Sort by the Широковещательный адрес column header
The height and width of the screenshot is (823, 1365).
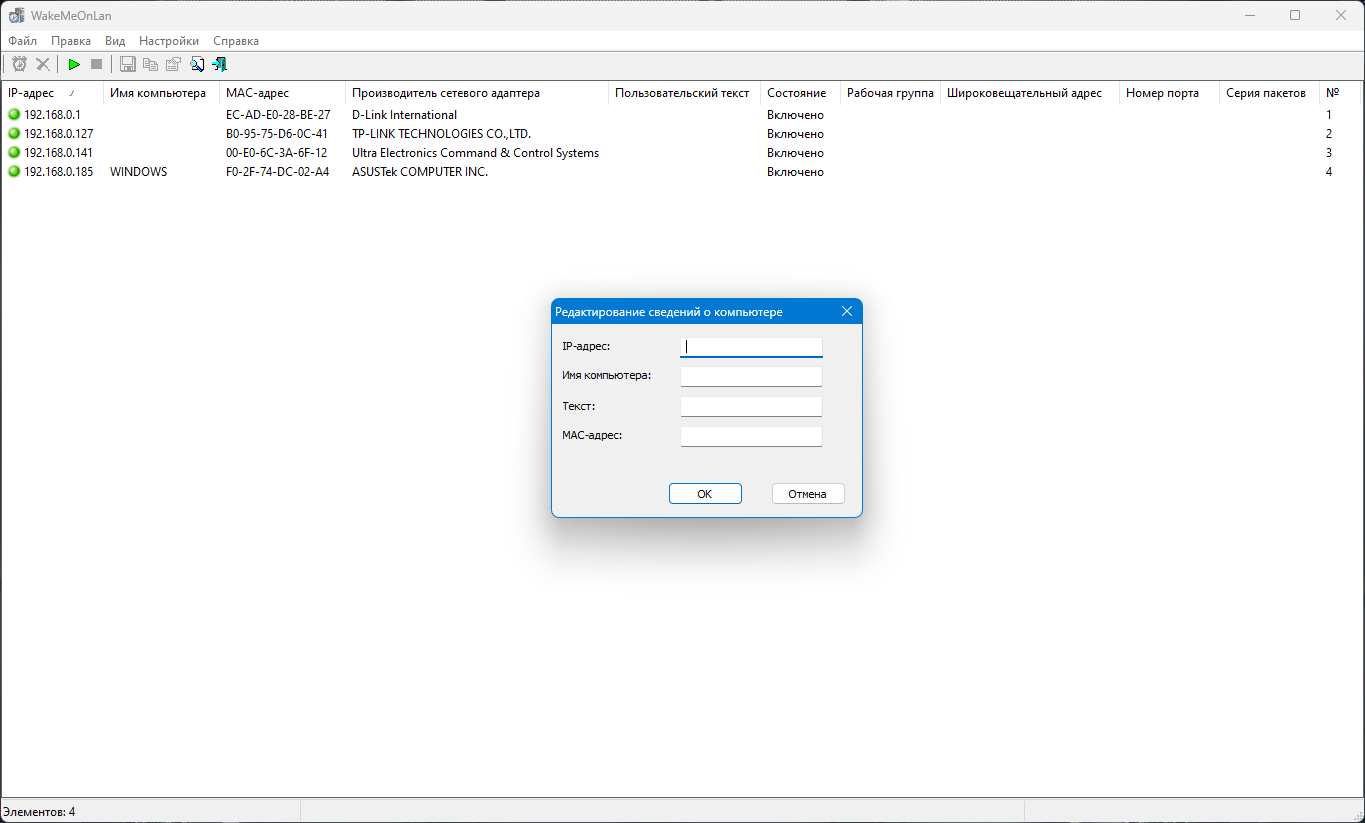pos(1029,93)
